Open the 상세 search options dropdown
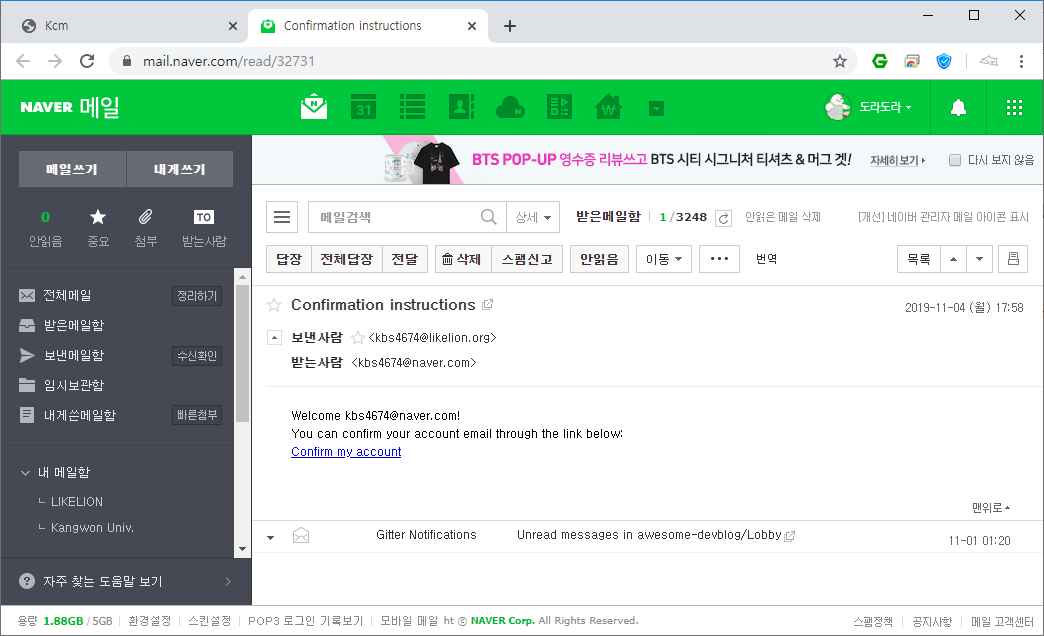Image resolution: width=1044 pixels, height=636 pixels. tap(533, 217)
